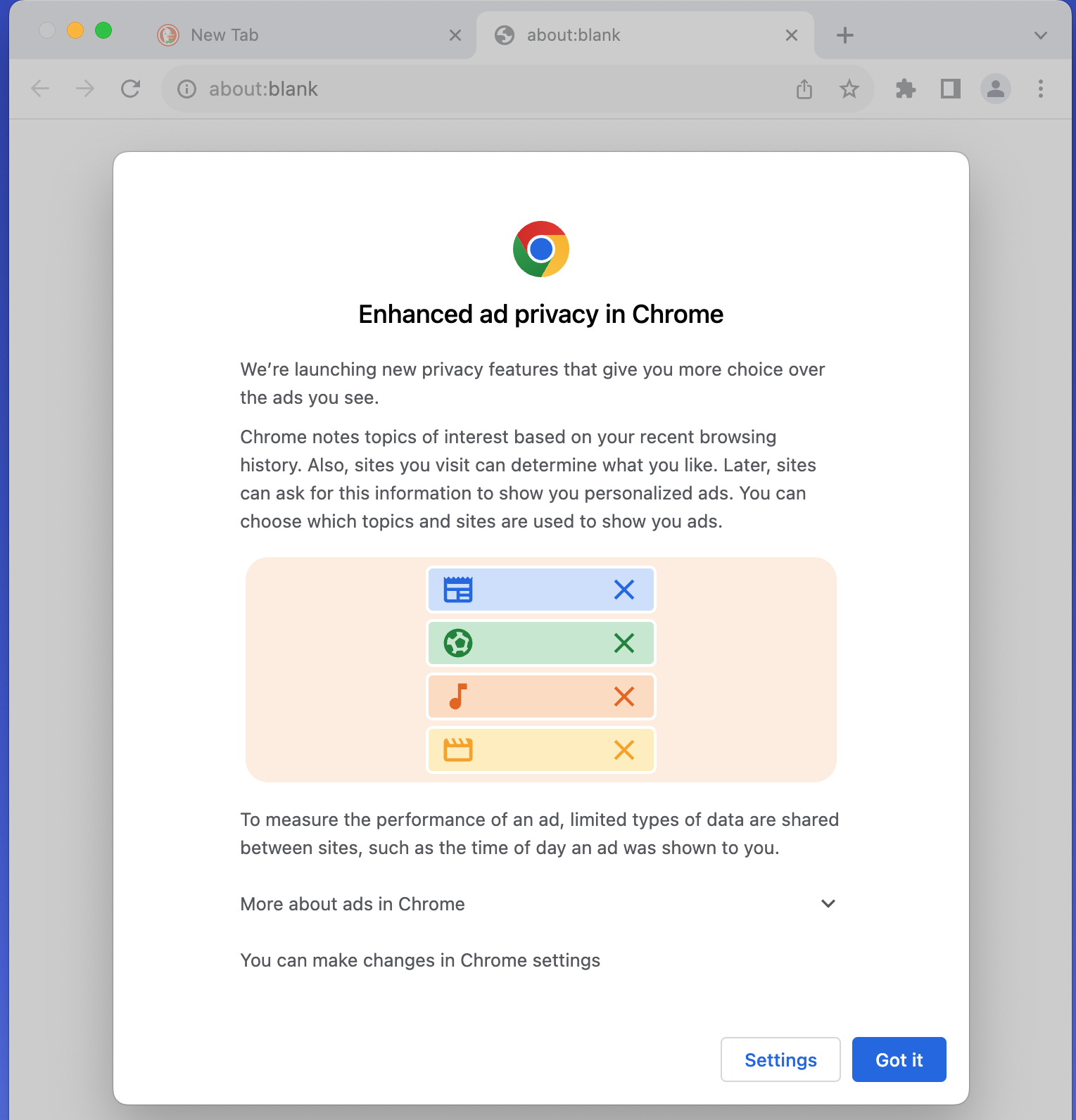Click the Settings button
The width and height of the screenshot is (1076, 1120).
(x=780, y=1059)
